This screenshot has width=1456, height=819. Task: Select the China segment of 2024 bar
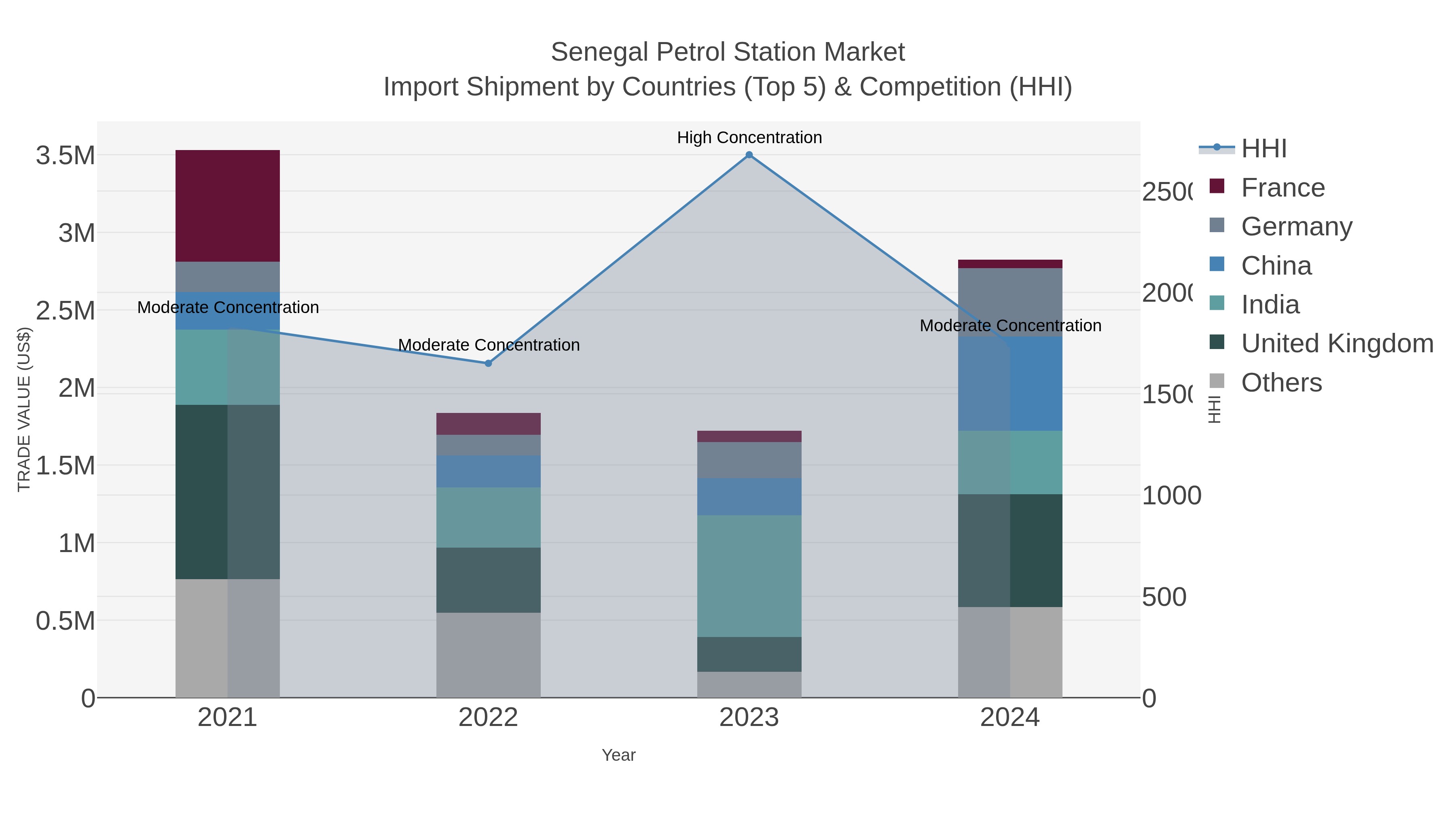click(1010, 384)
